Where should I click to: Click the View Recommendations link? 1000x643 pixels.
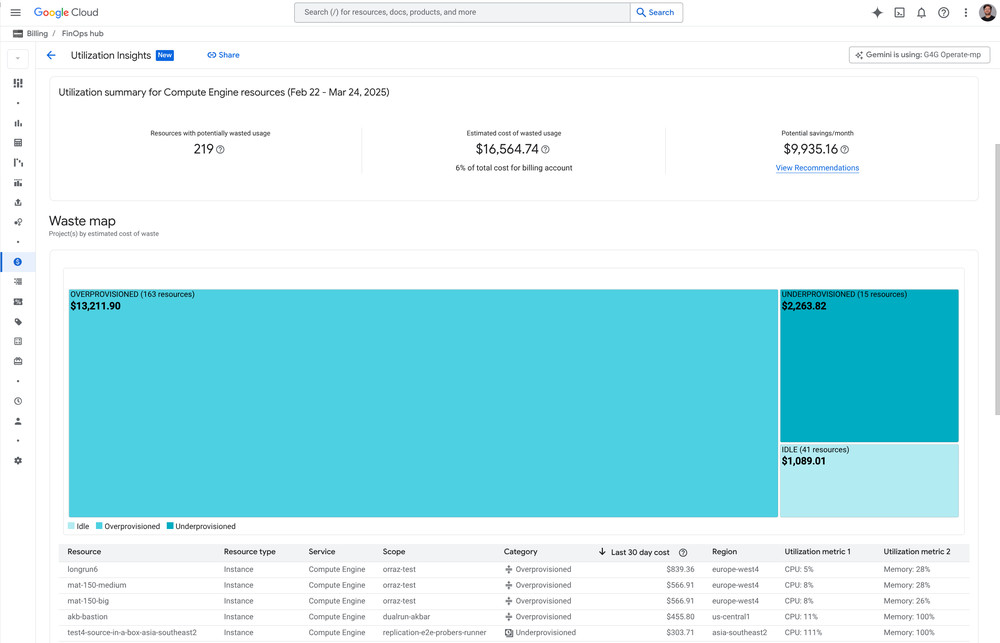pyautogui.click(x=817, y=168)
